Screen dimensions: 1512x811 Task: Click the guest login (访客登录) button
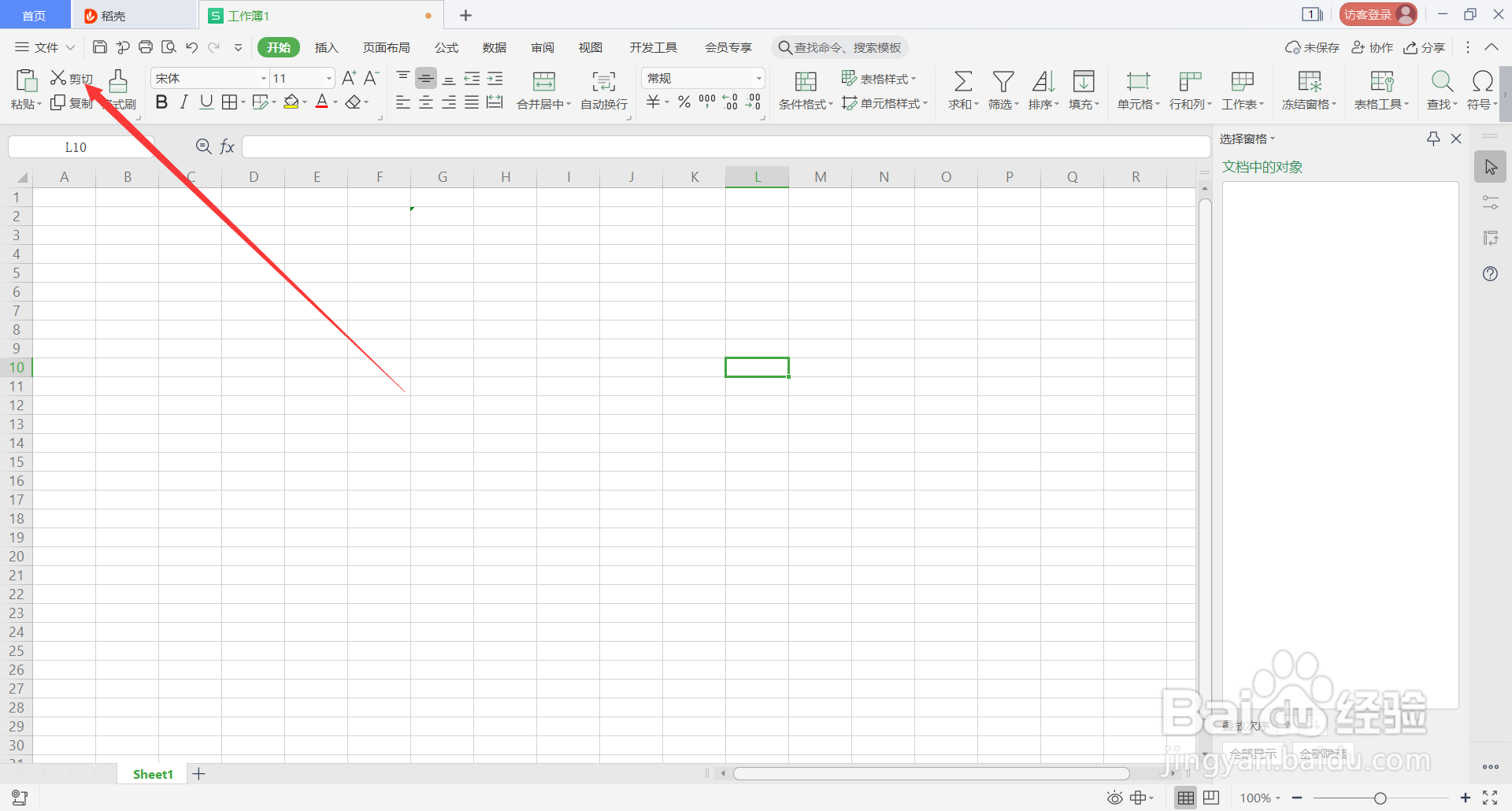click(x=1378, y=14)
